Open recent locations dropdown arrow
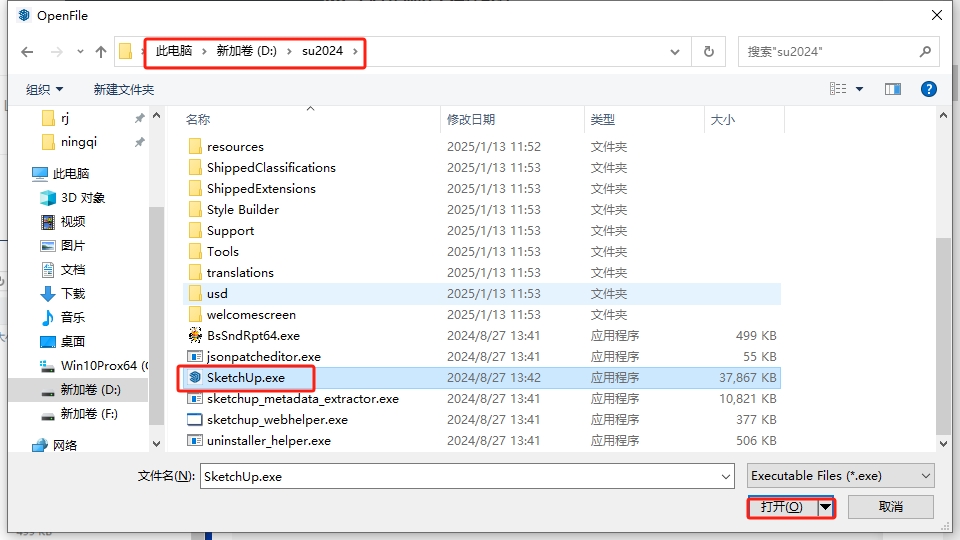This screenshot has height=540, width=960. 80,52
